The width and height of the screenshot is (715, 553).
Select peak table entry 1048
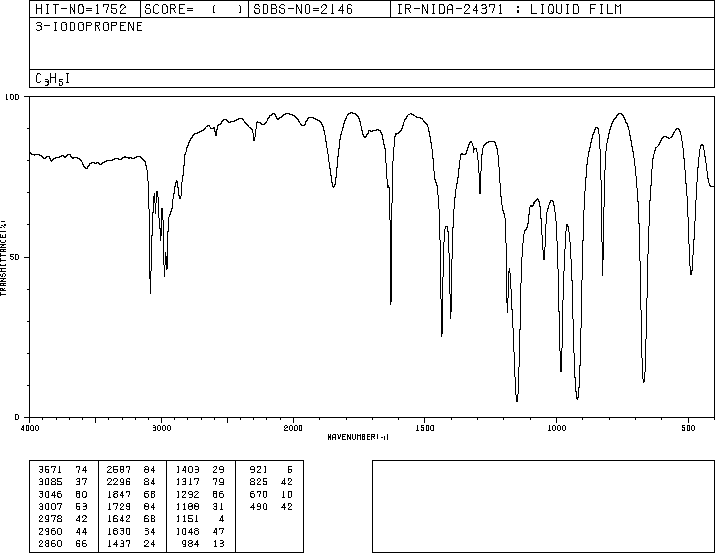[x=187, y=531]
